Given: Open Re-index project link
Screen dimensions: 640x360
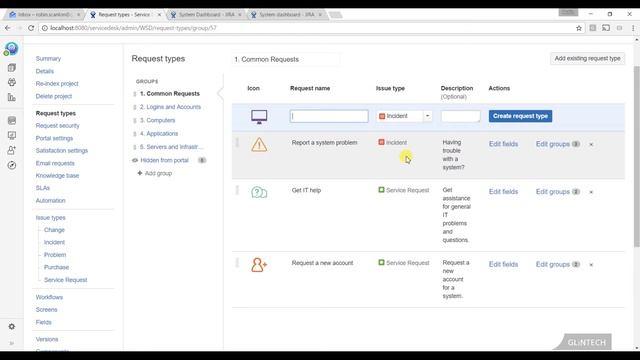Looking at the screenshot, I should coord(57,84).
